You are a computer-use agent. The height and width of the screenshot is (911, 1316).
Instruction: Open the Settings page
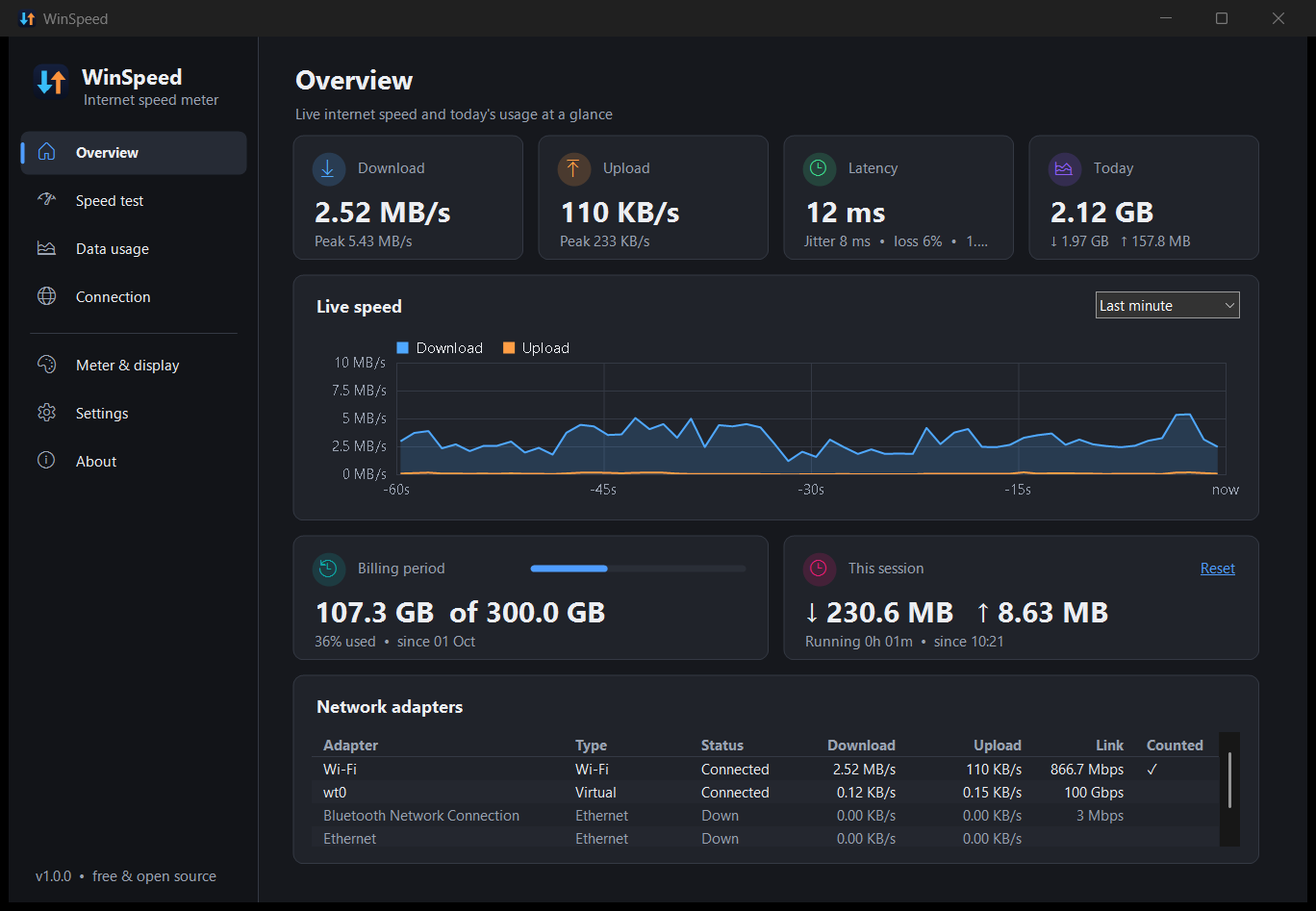[134, 414]
